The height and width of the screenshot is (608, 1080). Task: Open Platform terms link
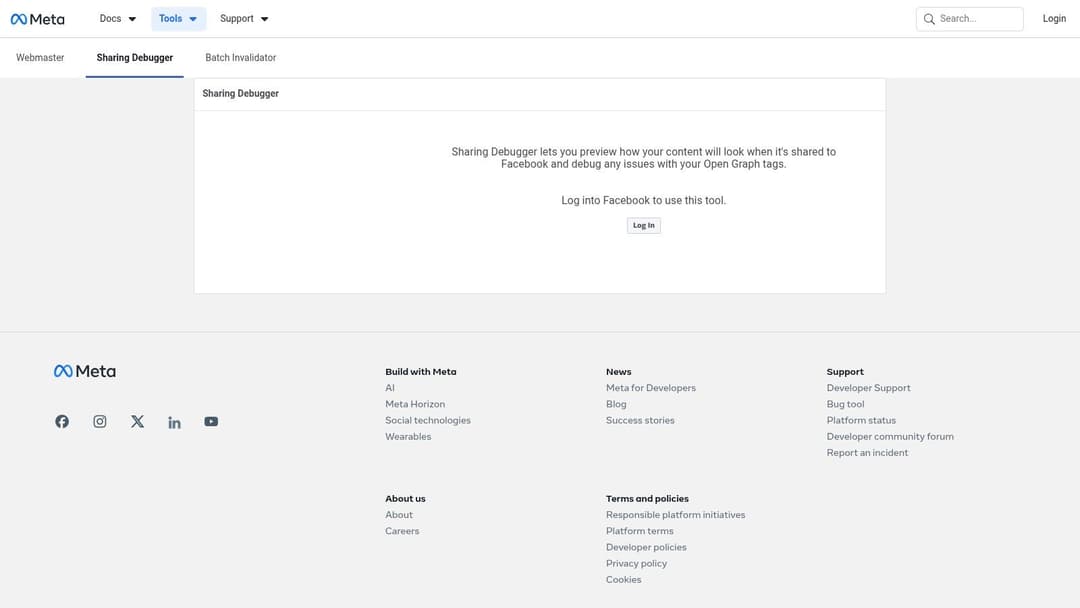(x=640, y=531)
